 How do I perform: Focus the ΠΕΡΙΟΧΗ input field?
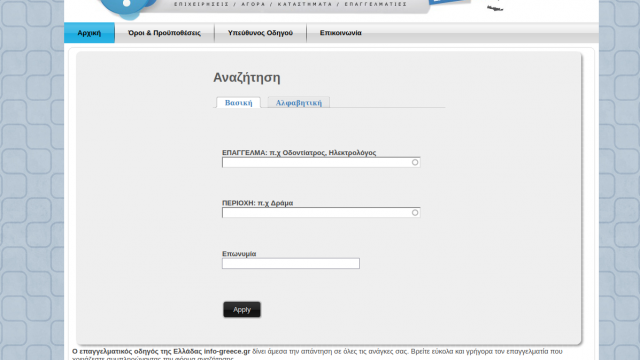tap(321, 213)
